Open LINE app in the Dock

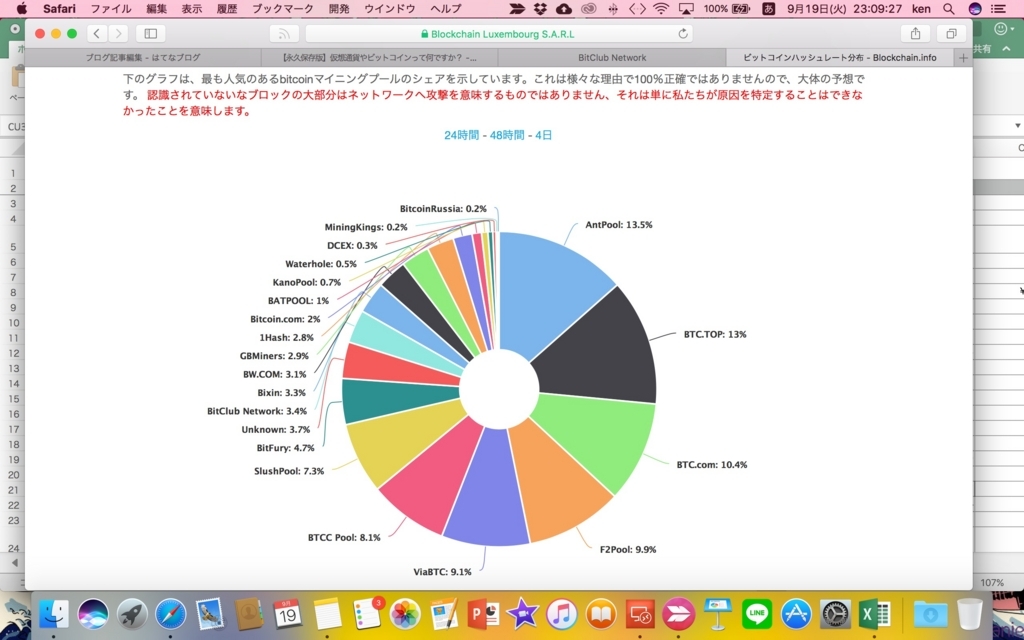click(757, 614)
